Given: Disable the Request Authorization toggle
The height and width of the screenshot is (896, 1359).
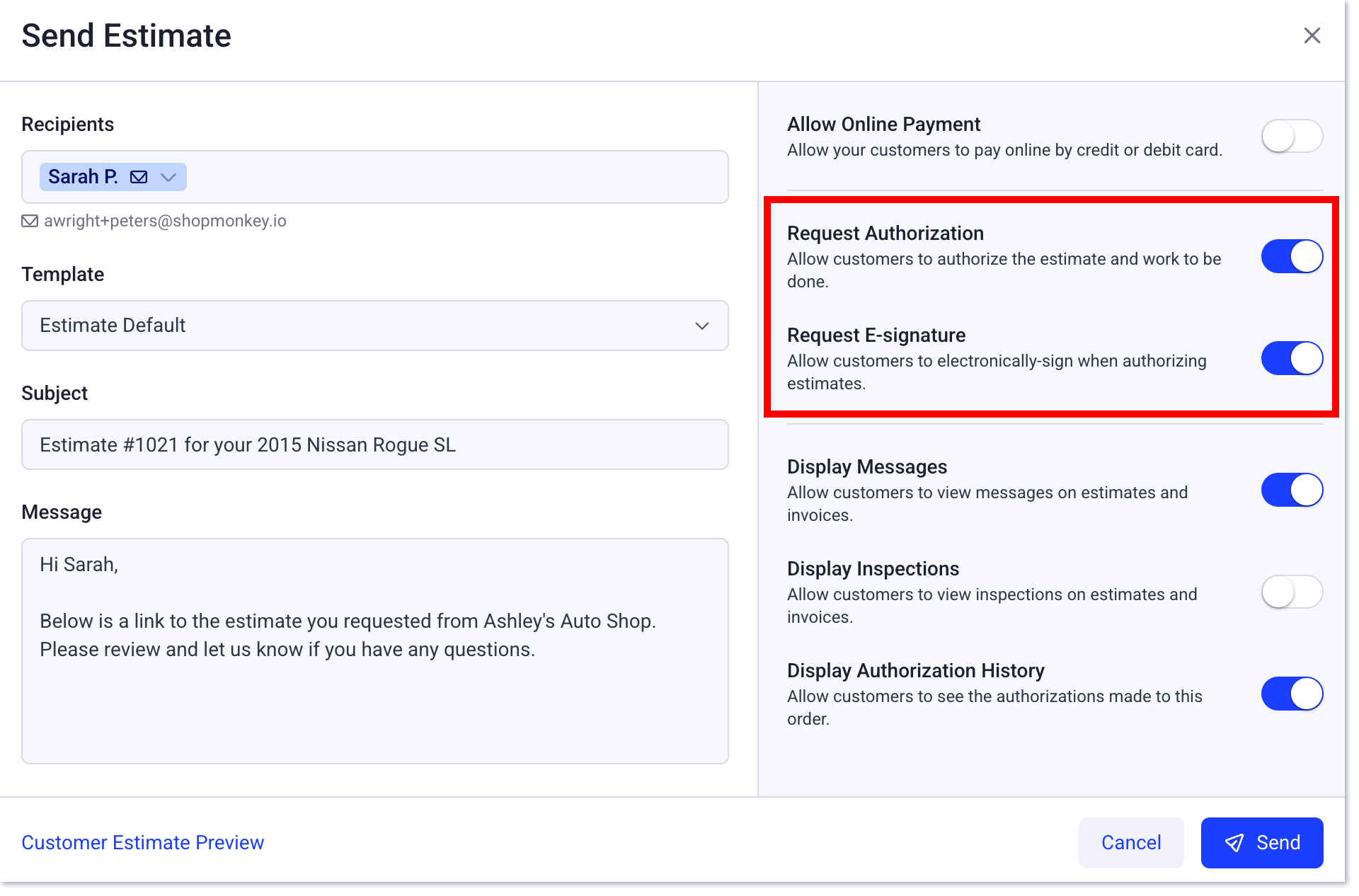Looking at the screenshot, I should (1291, 256).
